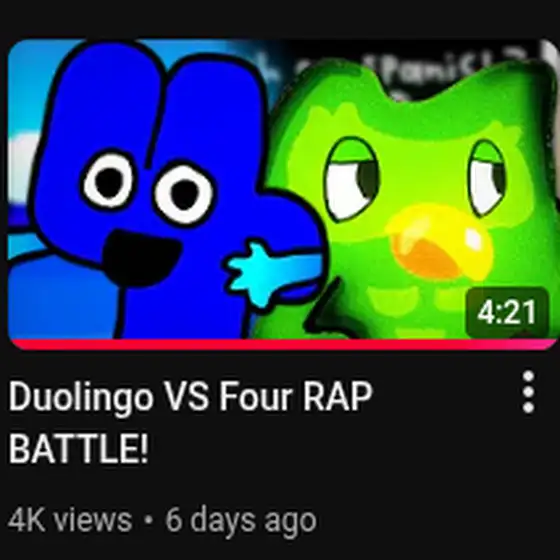
Task: Click the owl's left eye
Action: [352, 179]
